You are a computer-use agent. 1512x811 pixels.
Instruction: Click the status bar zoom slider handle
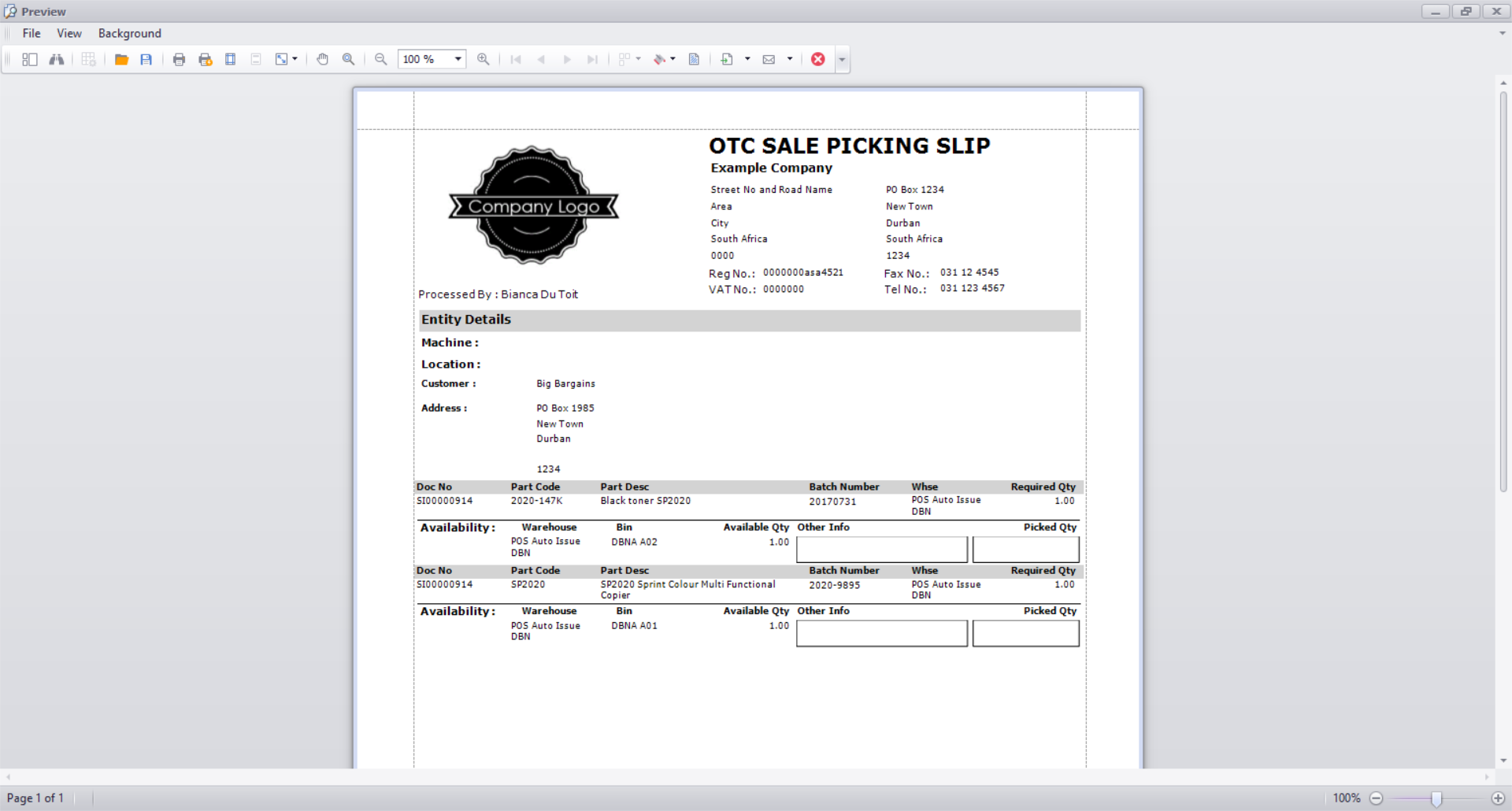1436,798
